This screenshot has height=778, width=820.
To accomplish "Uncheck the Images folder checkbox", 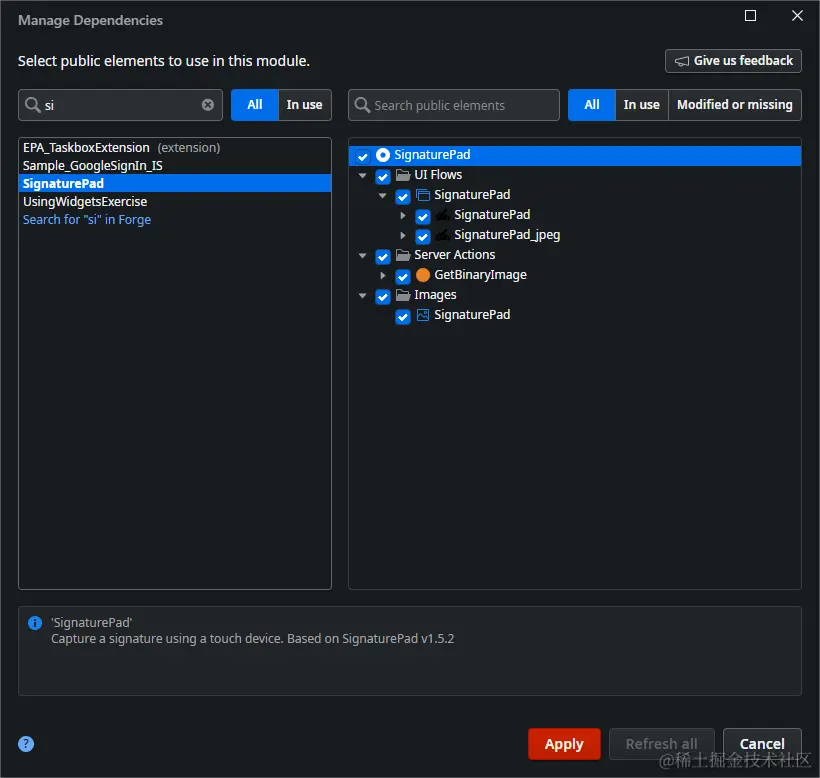I will click(x=383, y=296).
